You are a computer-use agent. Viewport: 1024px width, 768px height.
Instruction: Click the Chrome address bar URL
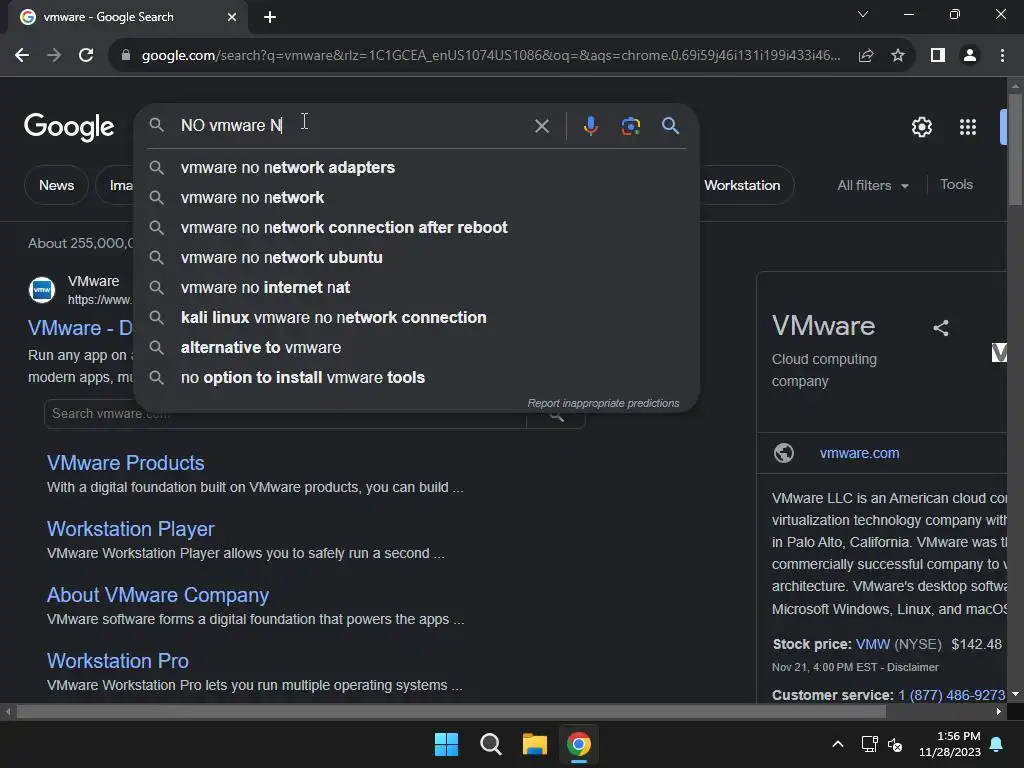[490, 56]
